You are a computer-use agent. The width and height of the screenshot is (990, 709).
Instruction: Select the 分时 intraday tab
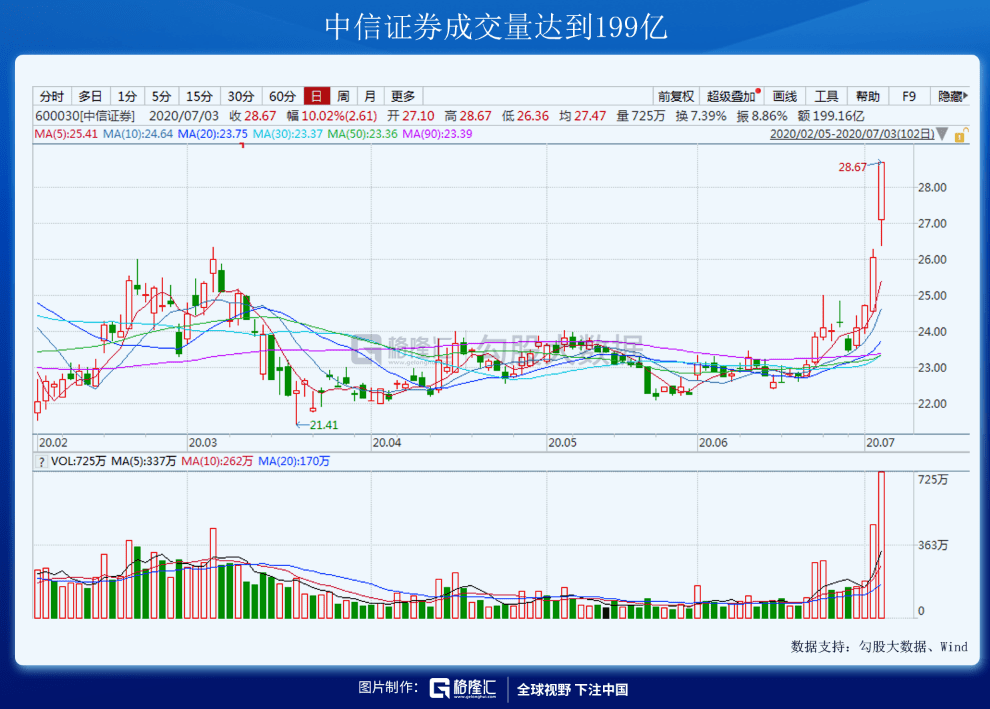pos(51,96)
